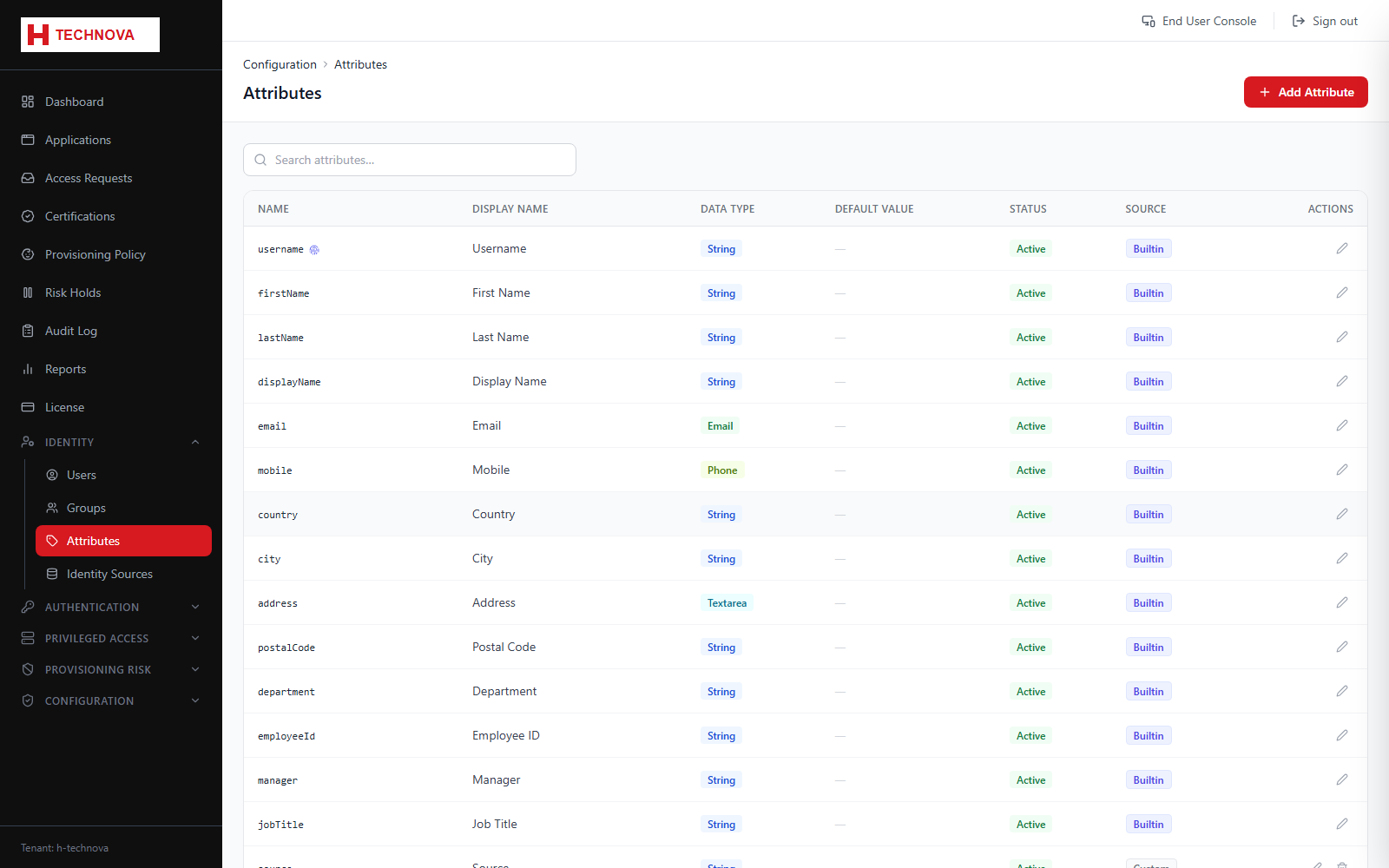Edit the employeeId attribute pencil icon
The width and height of the screenshot is (1389, 868).
(x=1342, y=735)
